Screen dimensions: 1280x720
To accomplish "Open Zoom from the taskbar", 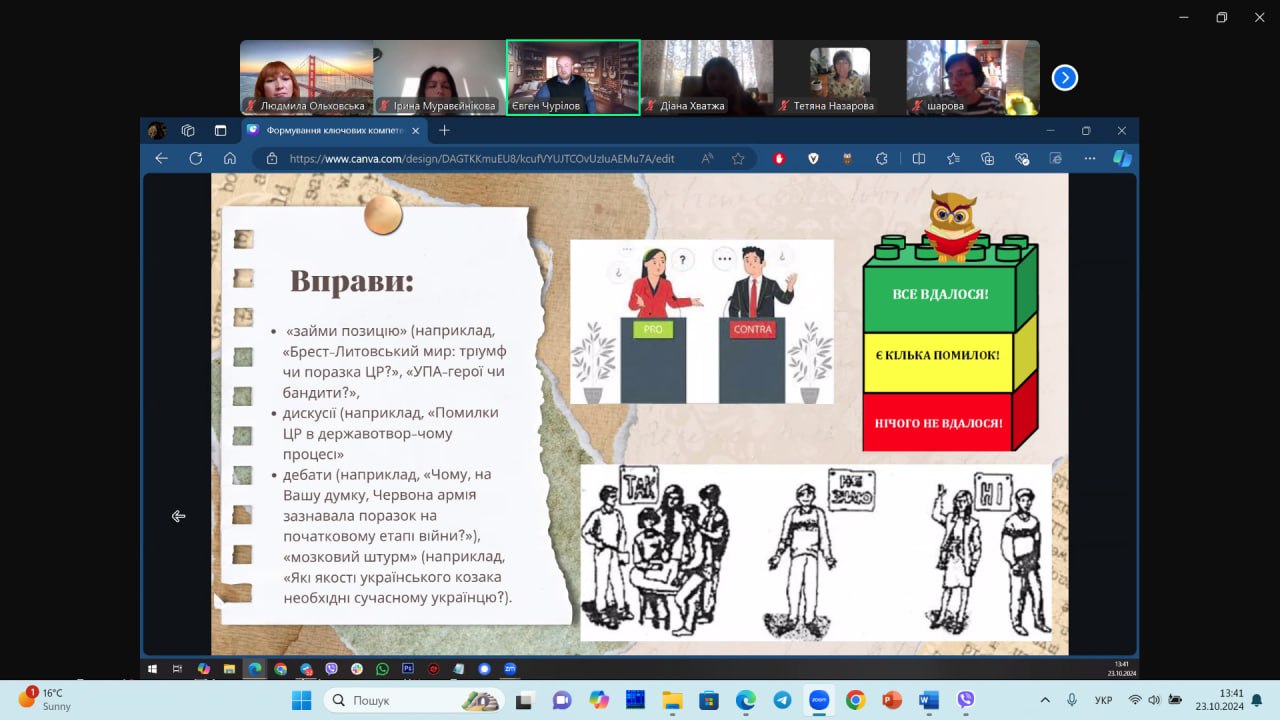I will coord(819,700).
